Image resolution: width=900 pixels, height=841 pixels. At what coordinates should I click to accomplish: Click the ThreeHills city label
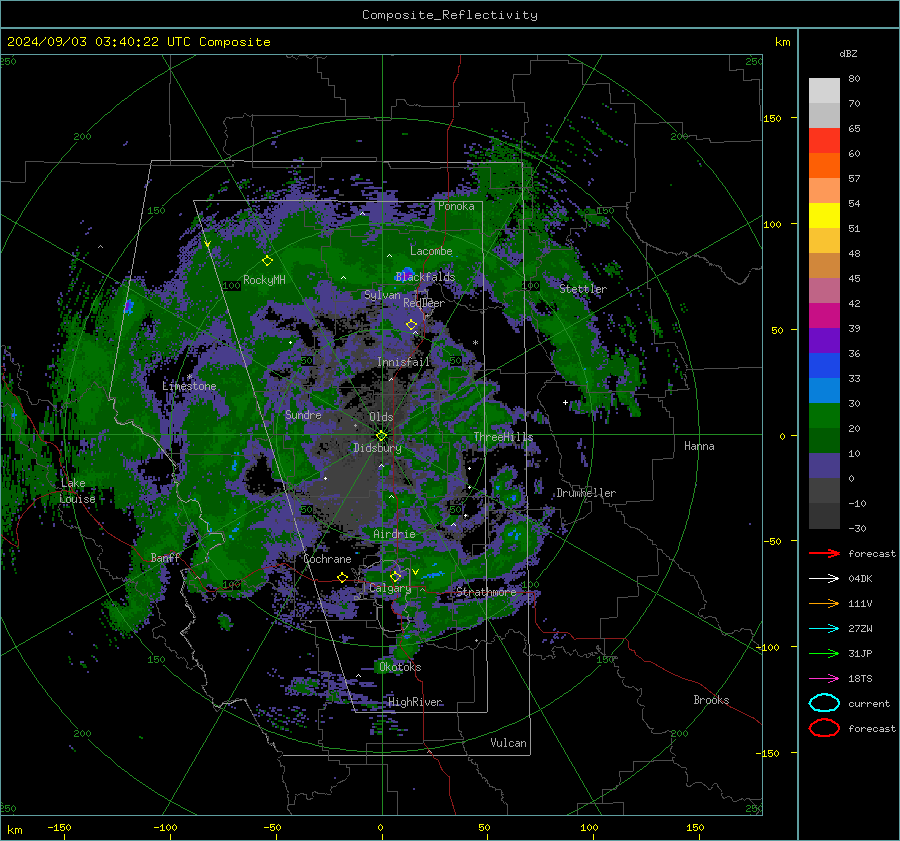pyautogui.click(x=503, y=437)
